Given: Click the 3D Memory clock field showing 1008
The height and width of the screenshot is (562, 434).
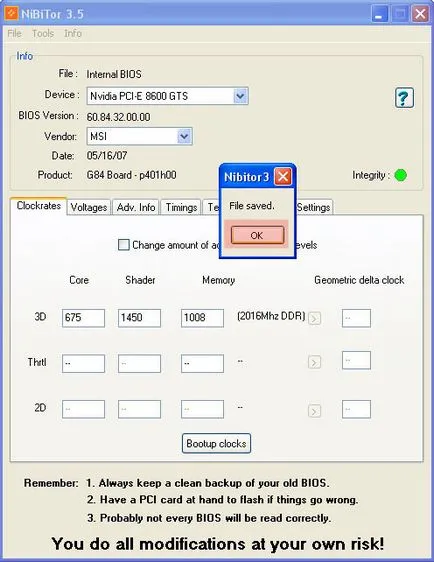Looking at the screenshot, I should pyautogui.click(x=202, y=318).
